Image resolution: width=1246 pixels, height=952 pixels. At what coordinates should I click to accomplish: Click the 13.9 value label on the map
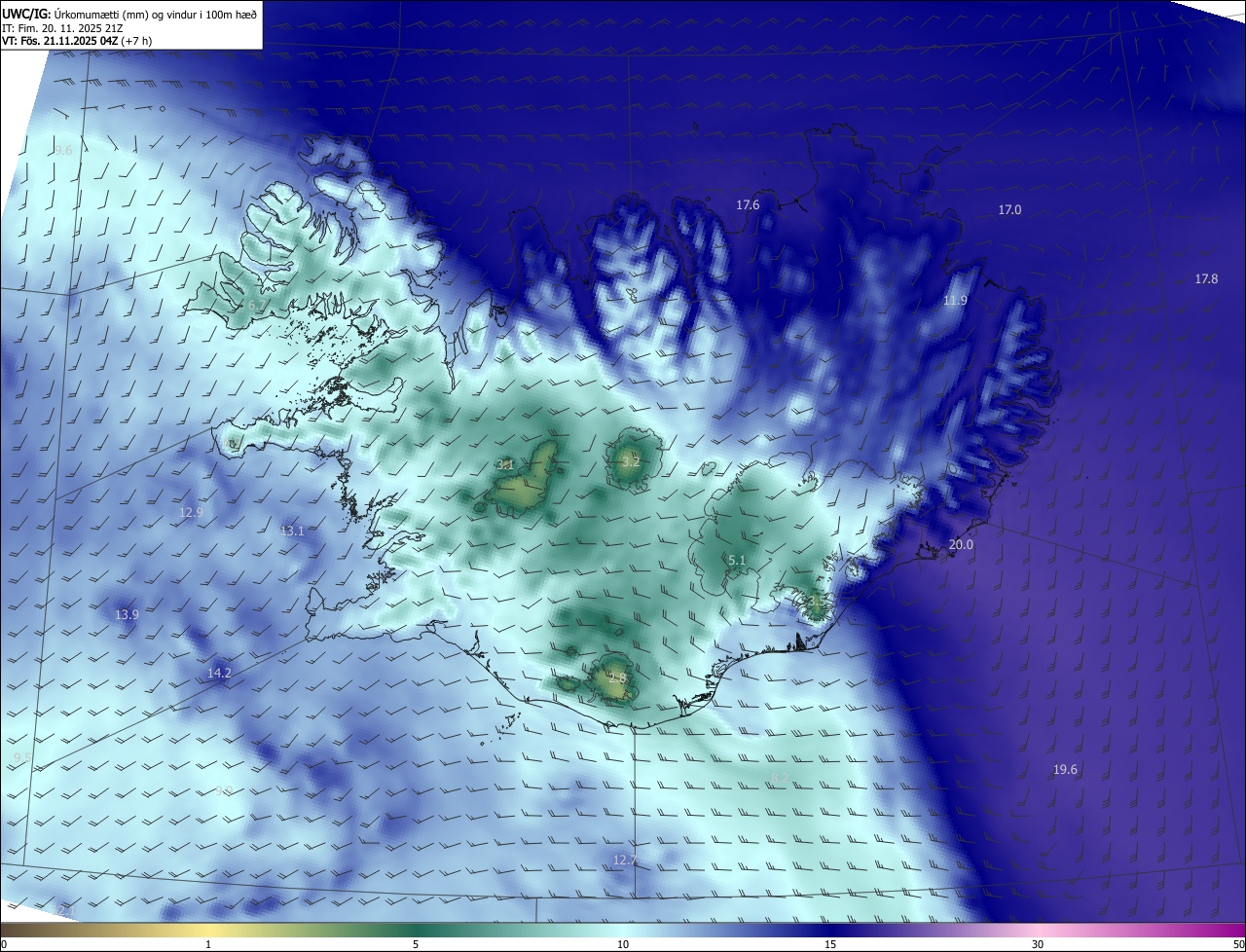127,614
